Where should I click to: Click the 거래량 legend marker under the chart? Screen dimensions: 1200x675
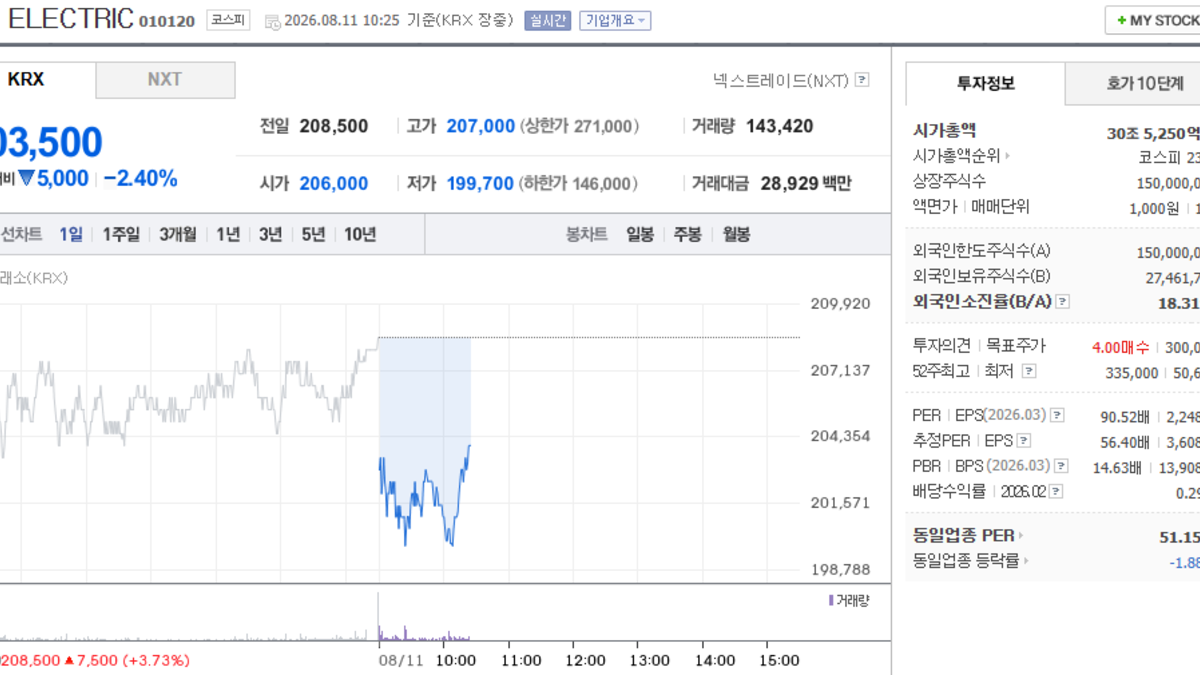830,600
